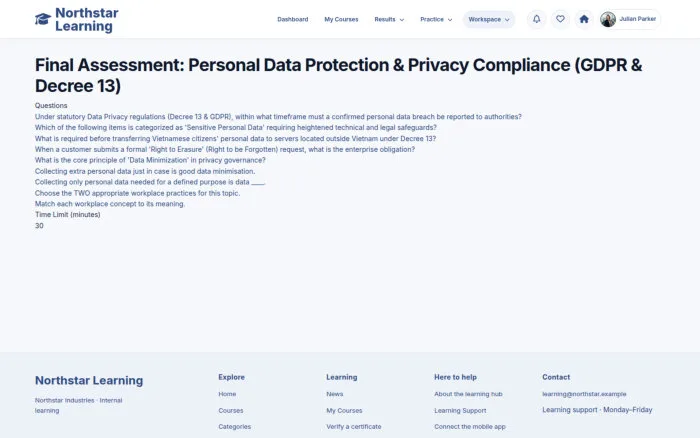
Task: Select the 'Right to Erasure' question
Action: click(x=225, y=149)
